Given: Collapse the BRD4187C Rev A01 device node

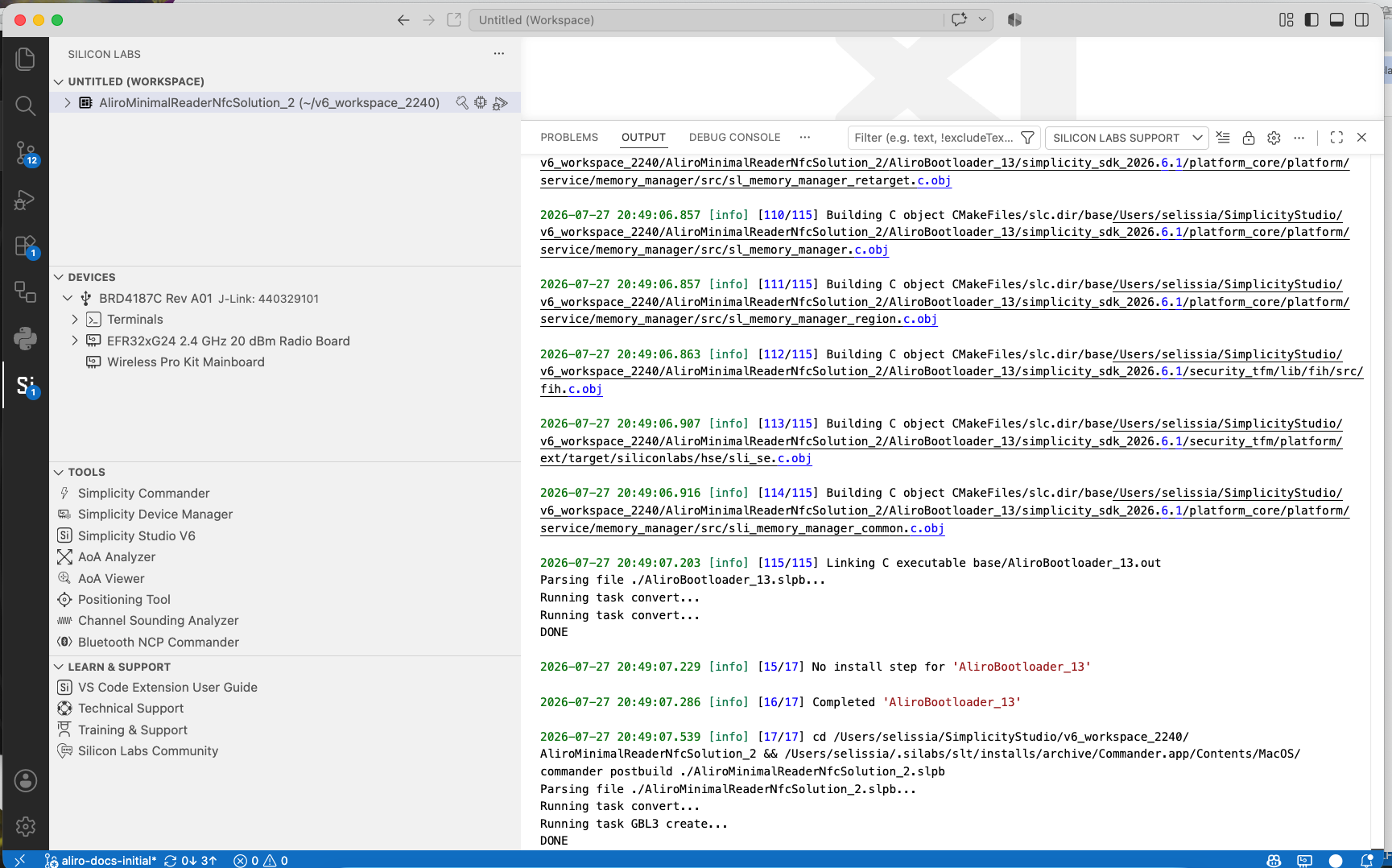Looking at the screenshot, I should pos(68,299).
